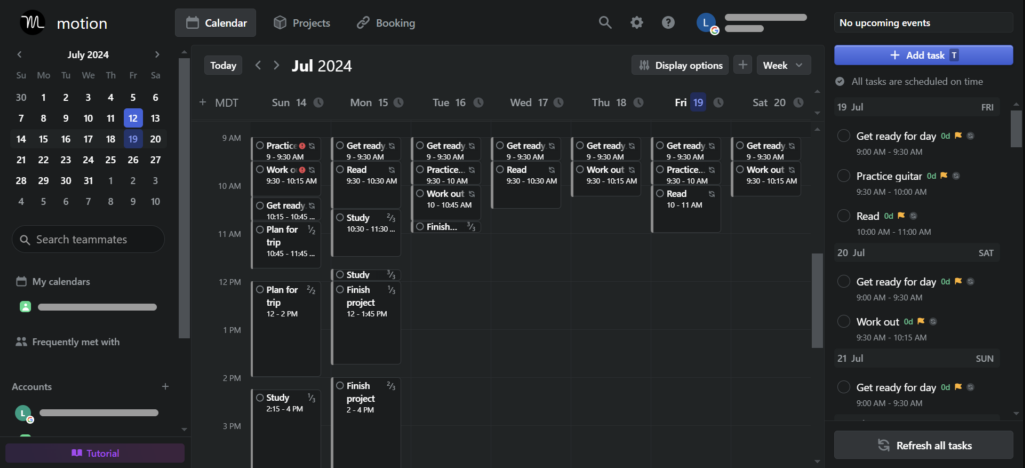This screenshot has width=1025, height=468.
Task: Open the Calendar tab
Action: coord(216,23)
